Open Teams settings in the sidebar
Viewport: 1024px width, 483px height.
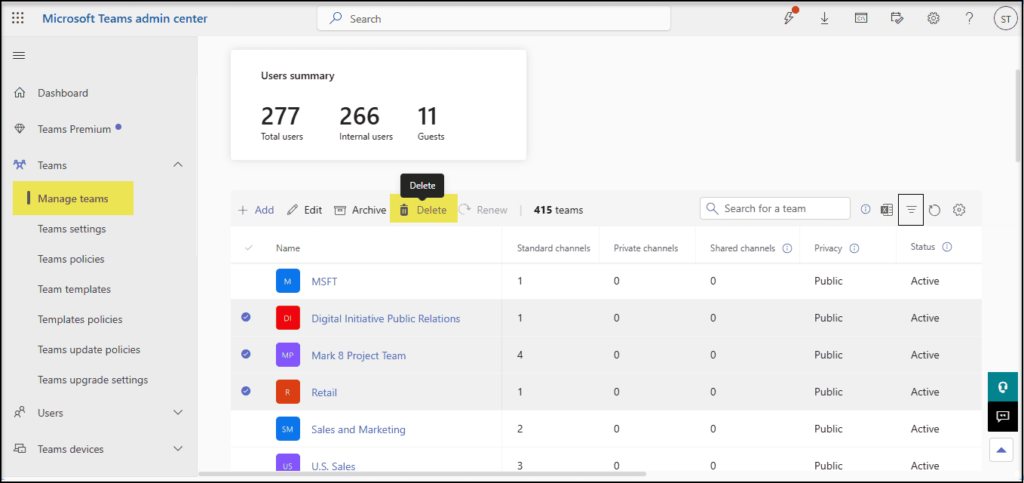pyautogui.click(x=72, y=229)
